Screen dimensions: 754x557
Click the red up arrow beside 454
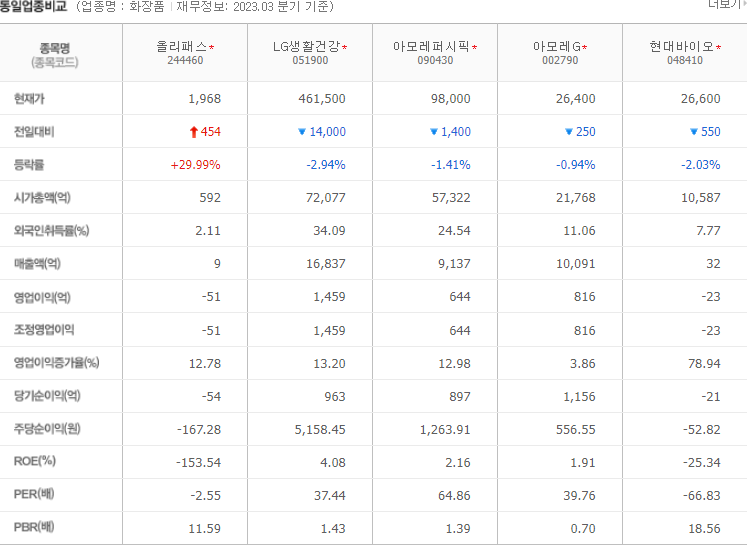point(194,132)
